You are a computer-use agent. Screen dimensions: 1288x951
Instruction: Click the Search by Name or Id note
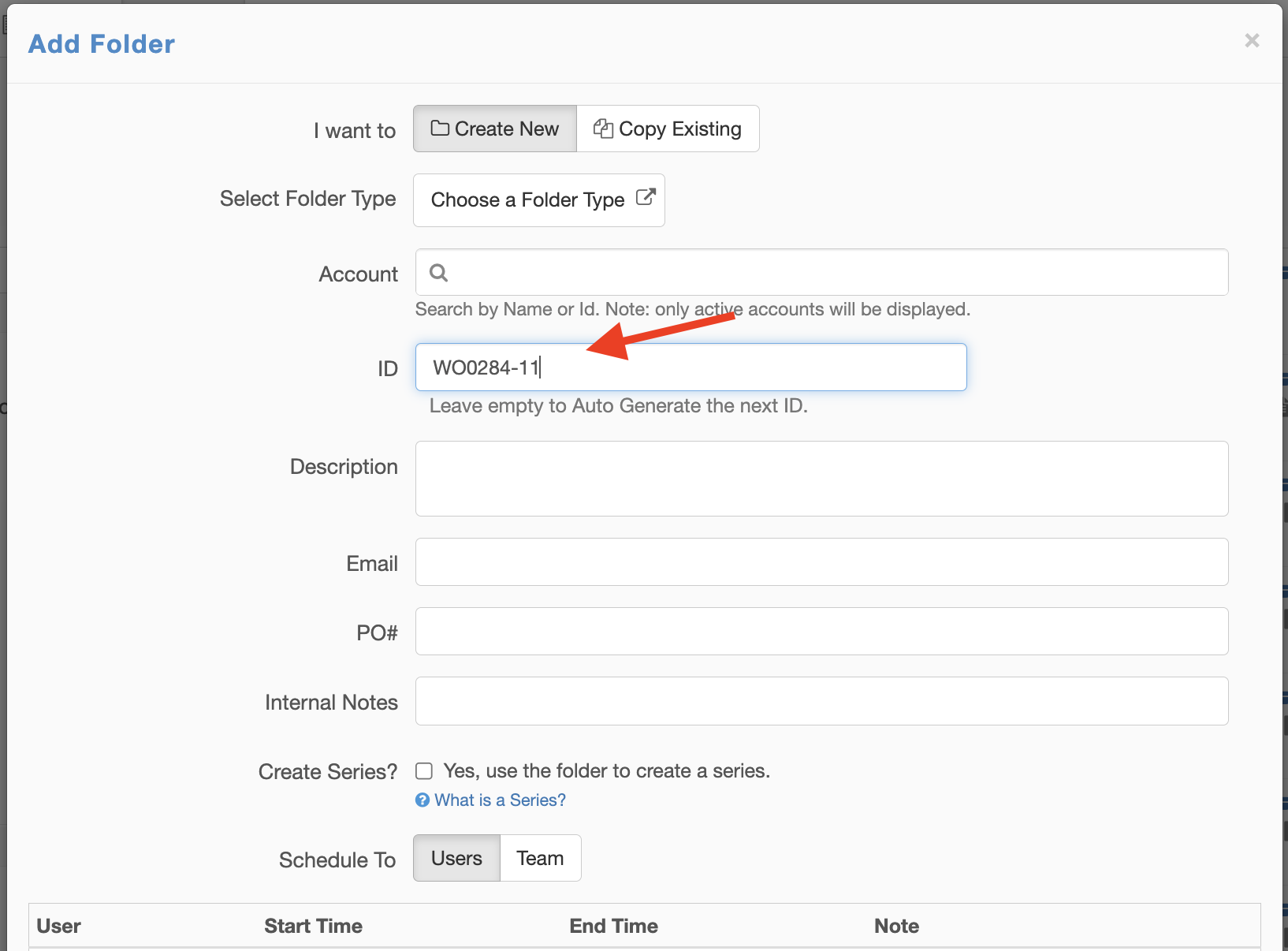(x=693, y=309)
